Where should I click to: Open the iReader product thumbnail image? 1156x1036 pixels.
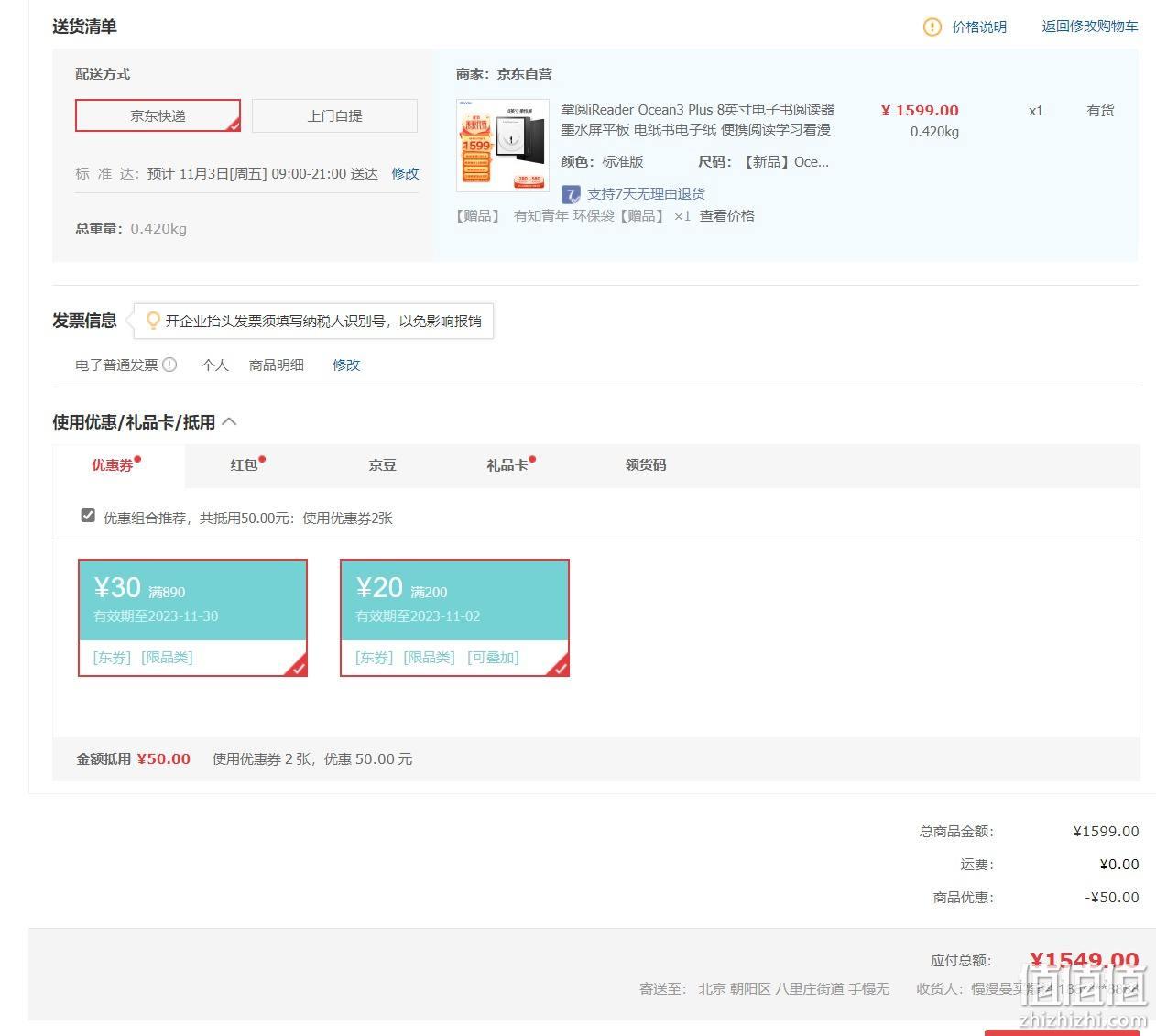click(503, 146)
